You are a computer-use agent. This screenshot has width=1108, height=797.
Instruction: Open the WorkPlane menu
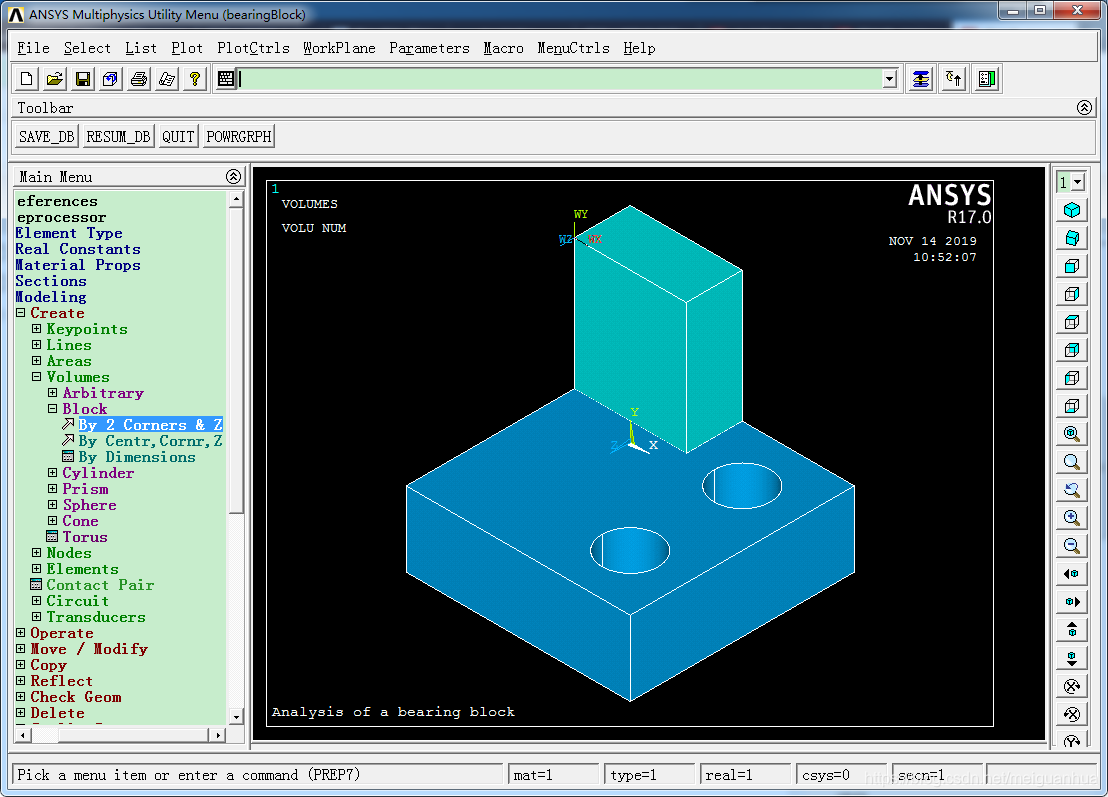pos(339,48)
